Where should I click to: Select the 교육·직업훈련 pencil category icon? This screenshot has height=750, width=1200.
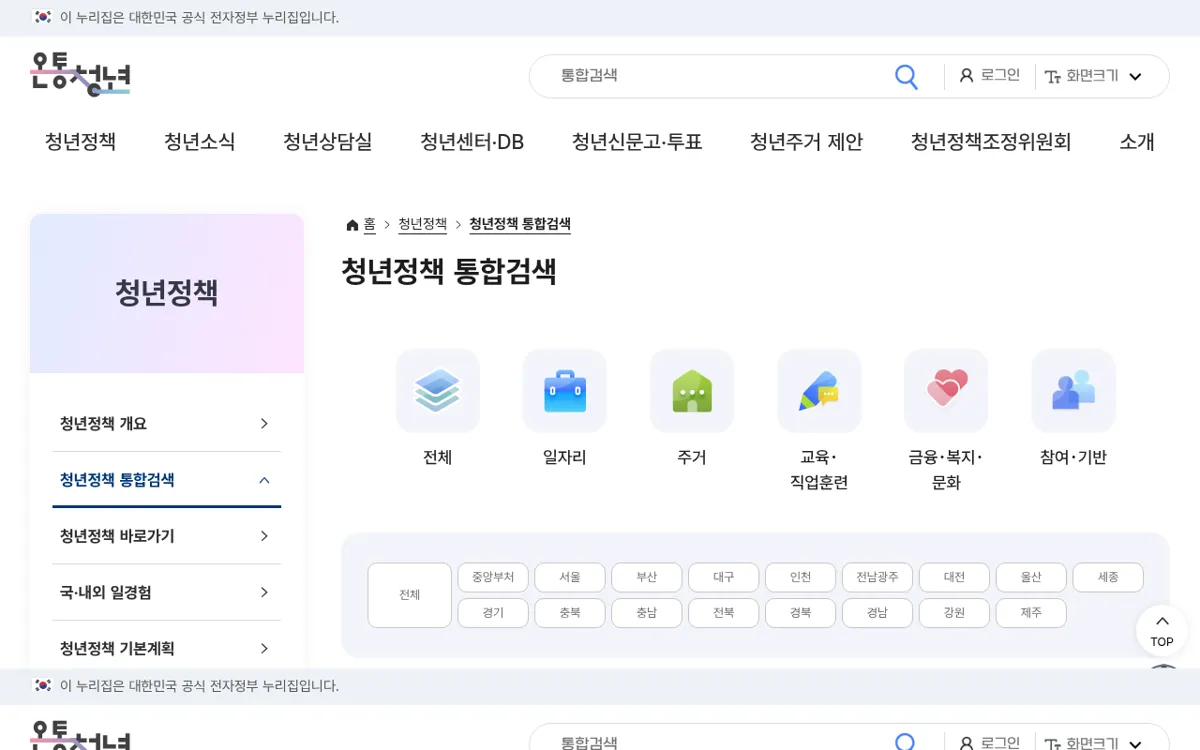coord(819,390)
